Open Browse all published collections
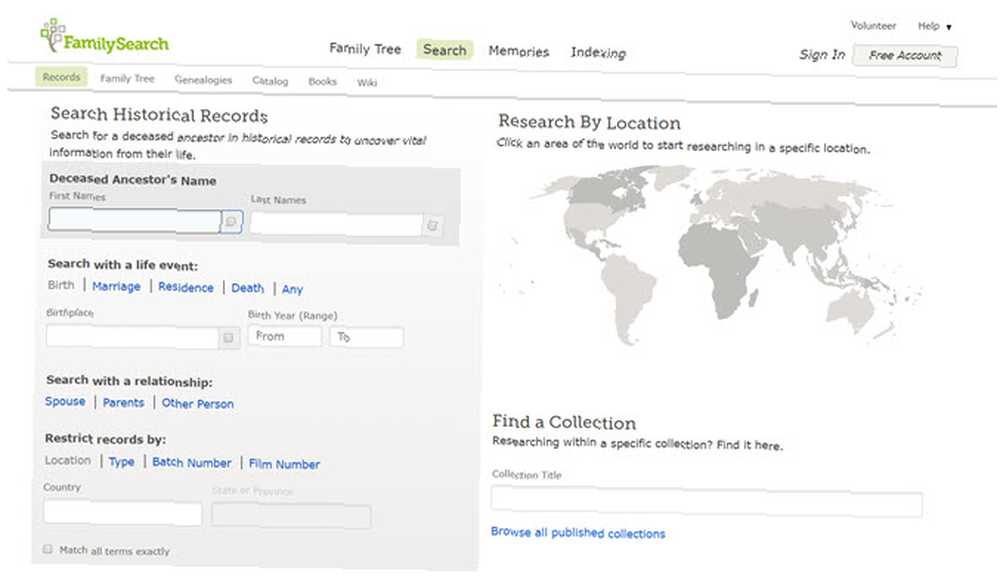1000x583 pixels. (x=578, y=533)
